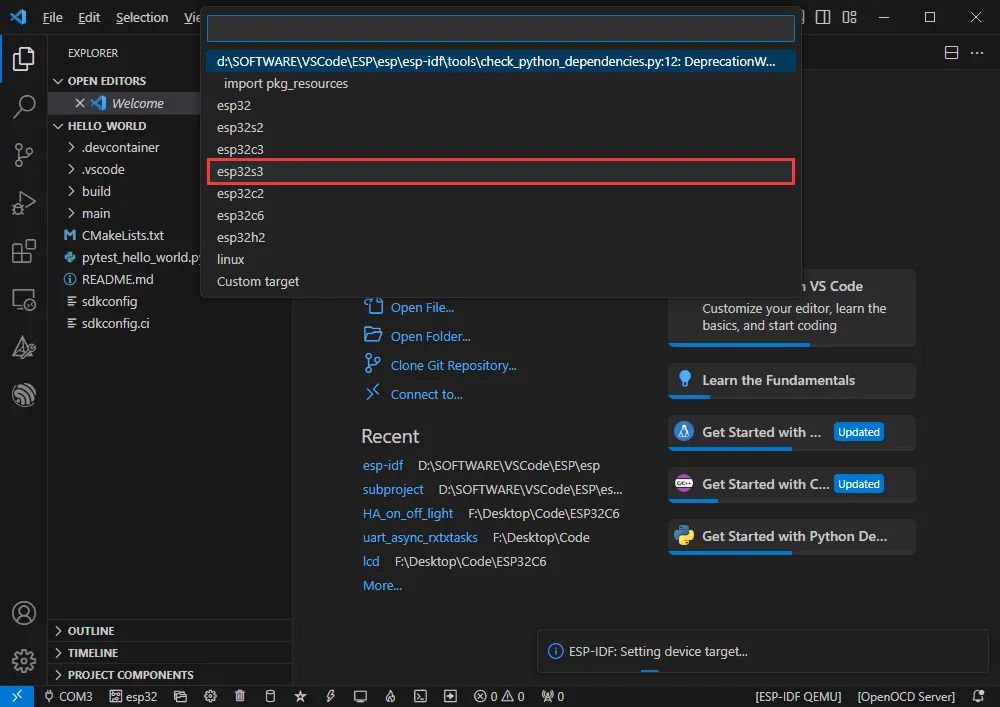Image resolution: width=1000 pixels, height=707 pixels.
Task: Open the Selection menu
Action: click(142, 17)
